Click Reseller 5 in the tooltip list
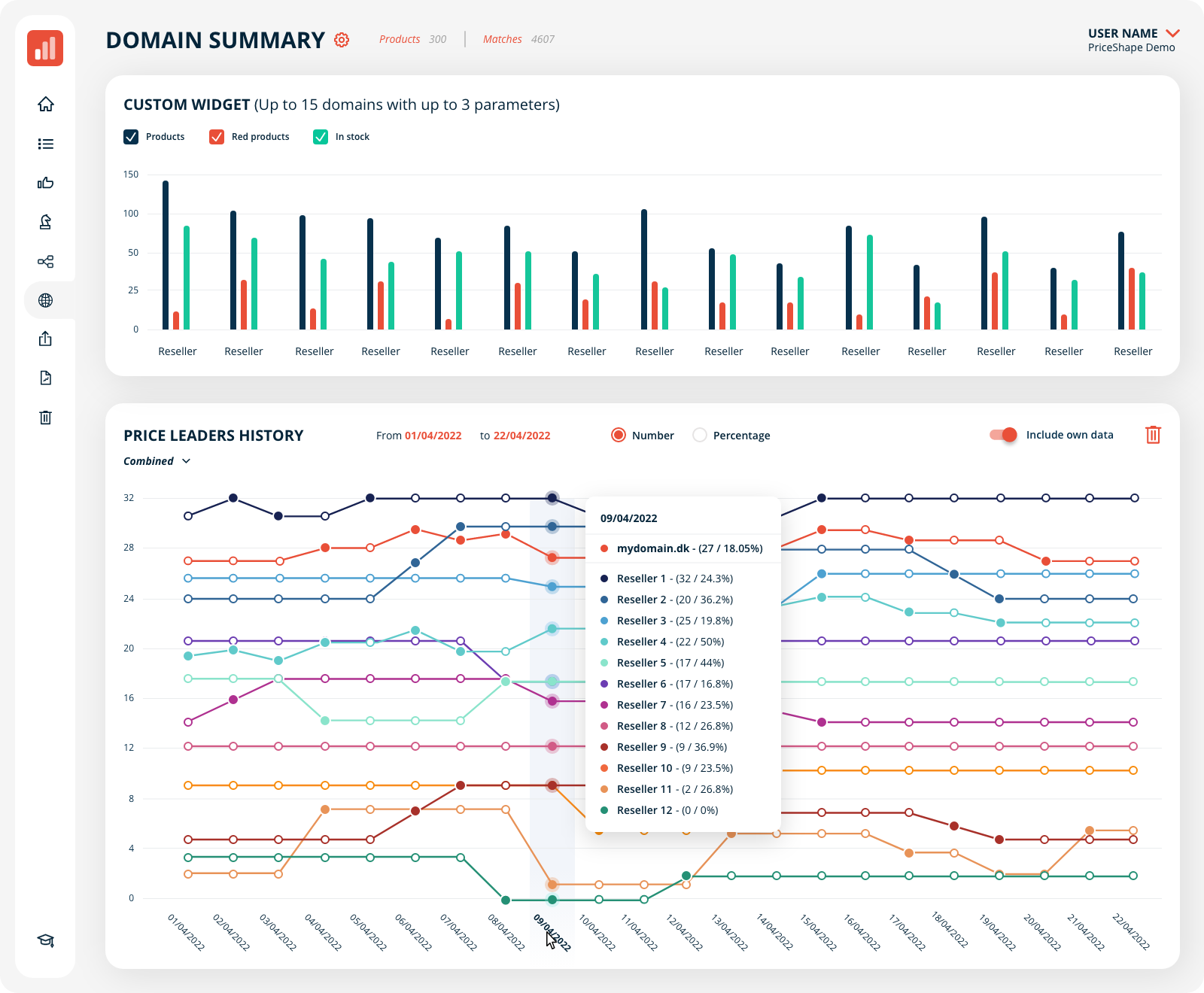 [662, 663]
